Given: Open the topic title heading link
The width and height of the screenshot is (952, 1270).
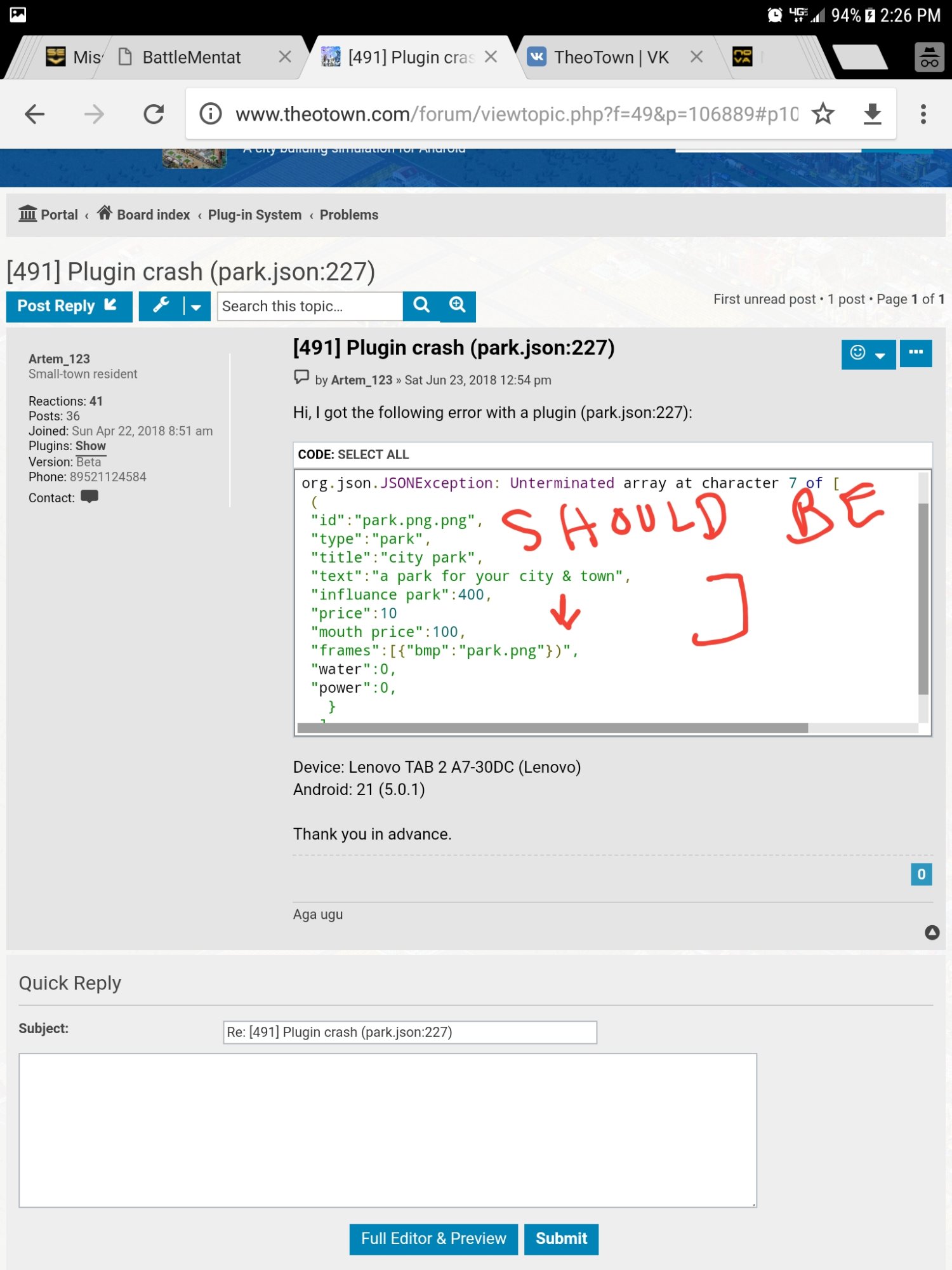Looking at the screenshot, I should (x=190, y=272).
